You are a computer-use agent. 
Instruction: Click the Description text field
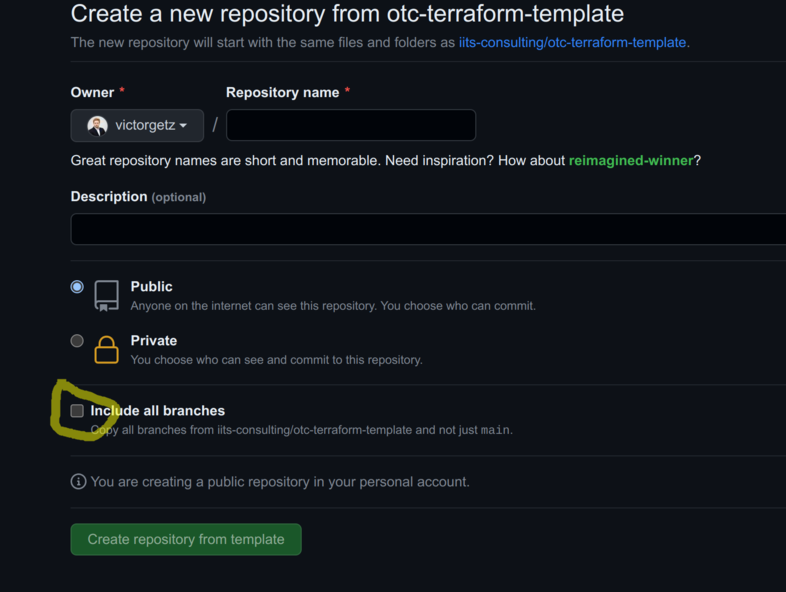[x=428, y=229]
